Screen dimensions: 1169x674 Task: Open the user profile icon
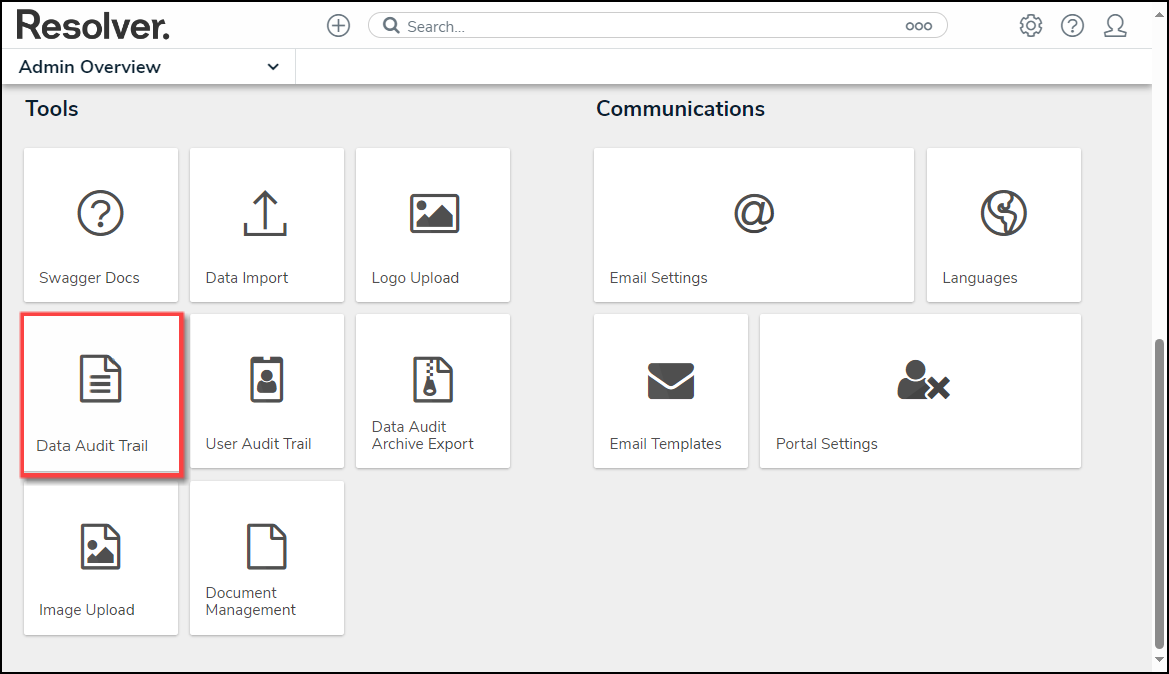point(1115,27)
